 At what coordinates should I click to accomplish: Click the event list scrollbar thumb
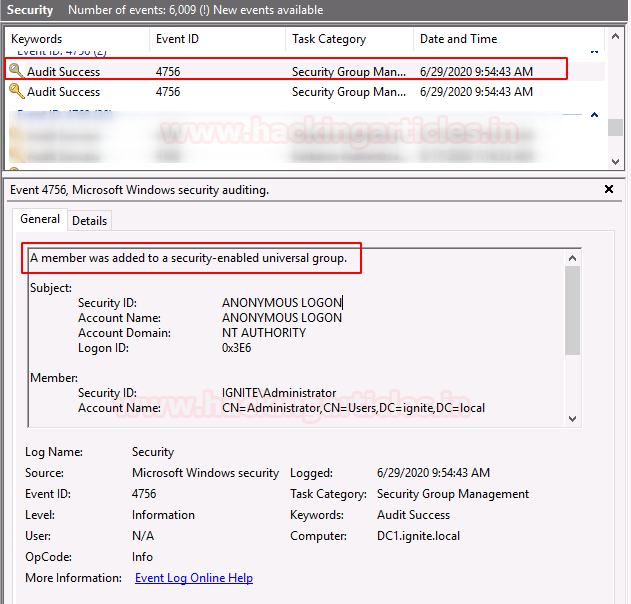tap(615, 128)
